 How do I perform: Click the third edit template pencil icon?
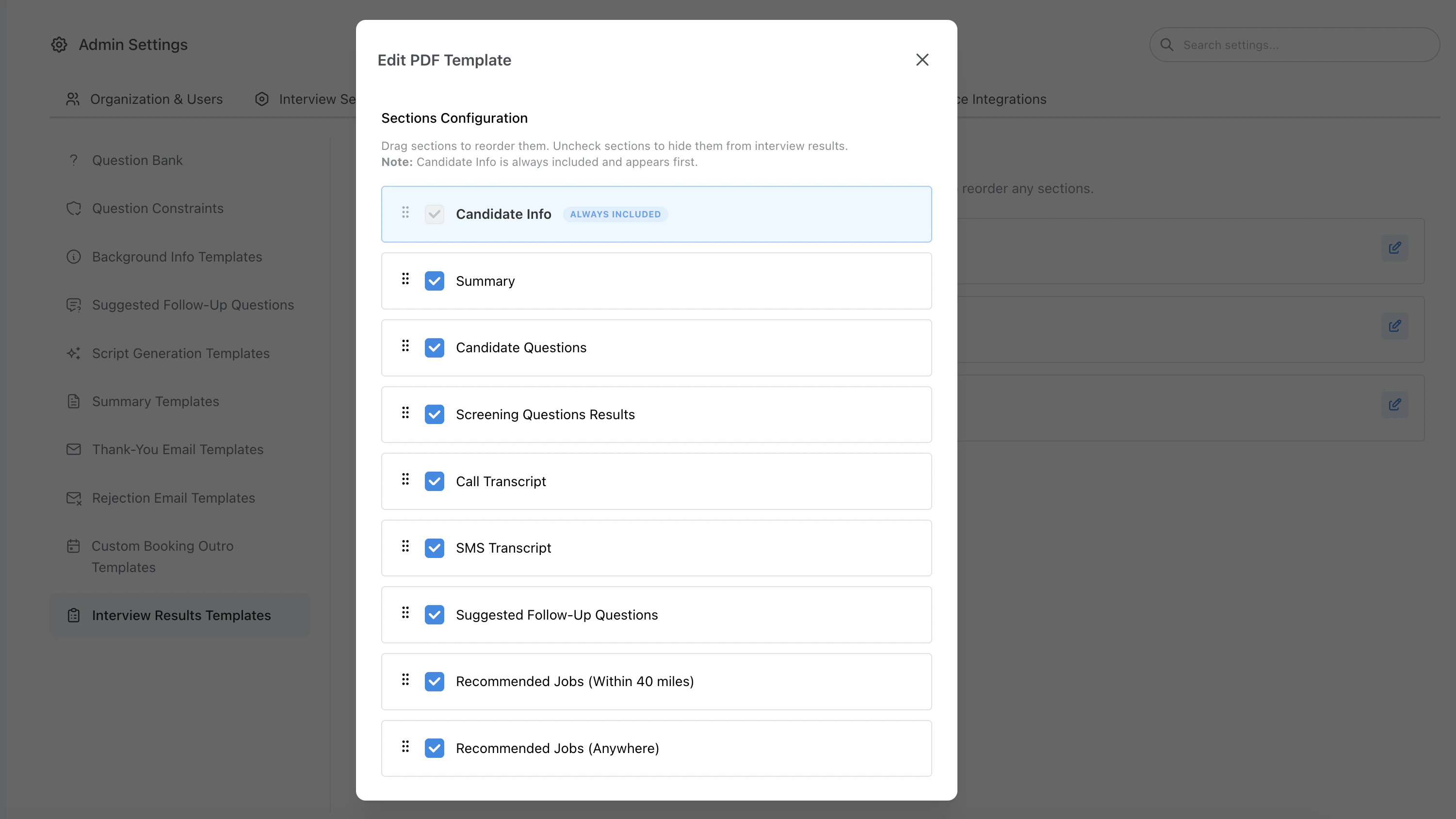(1394, 405)
